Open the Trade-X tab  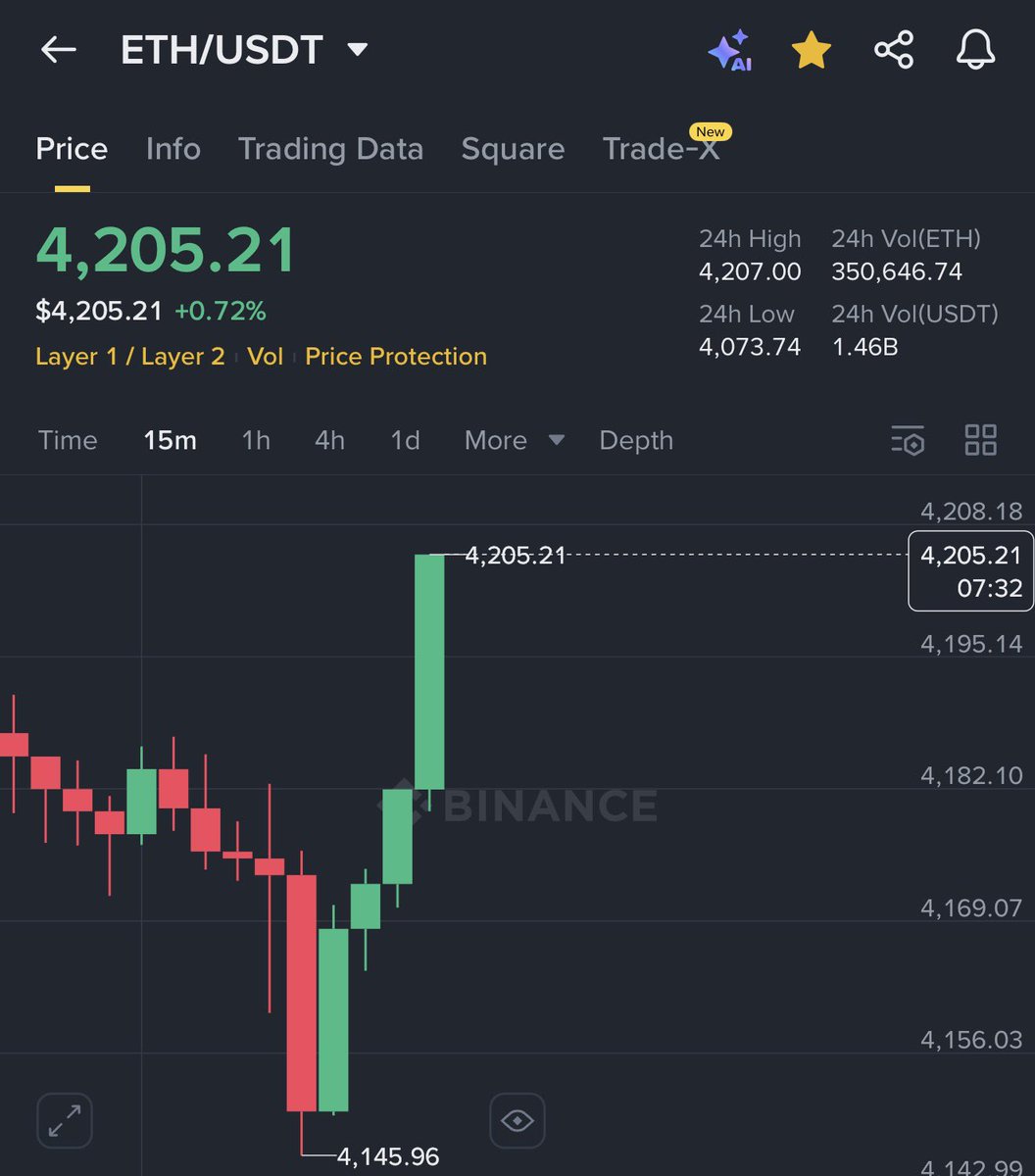tap(662, 149)
